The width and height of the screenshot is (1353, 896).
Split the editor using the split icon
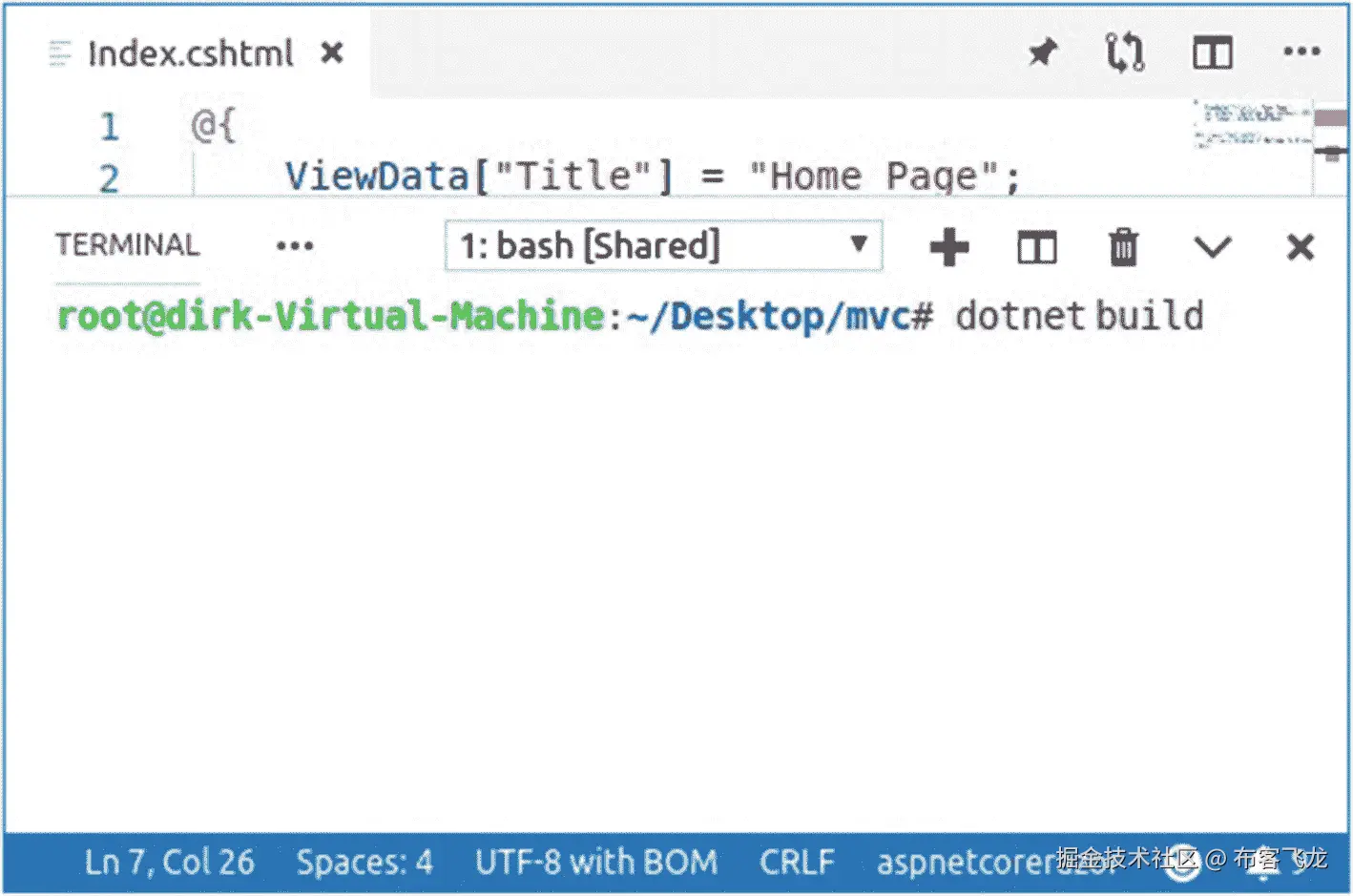1211,53
